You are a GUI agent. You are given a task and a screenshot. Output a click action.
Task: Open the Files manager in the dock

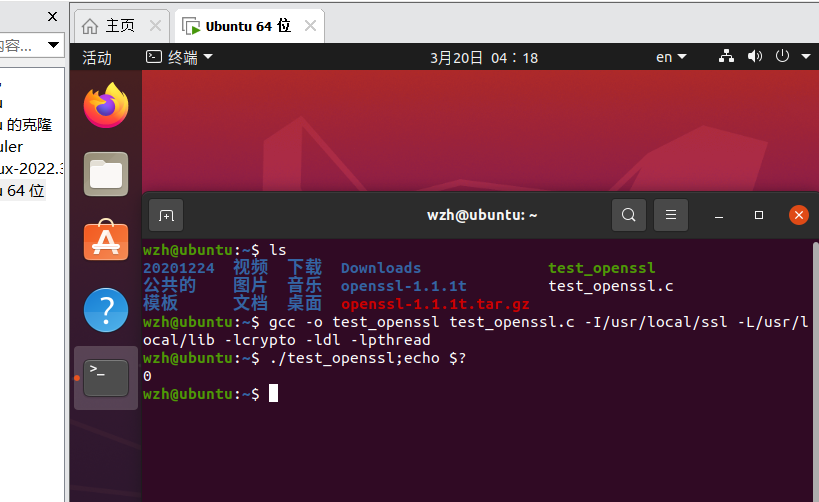pyautogui.click(x=106, y=174)
